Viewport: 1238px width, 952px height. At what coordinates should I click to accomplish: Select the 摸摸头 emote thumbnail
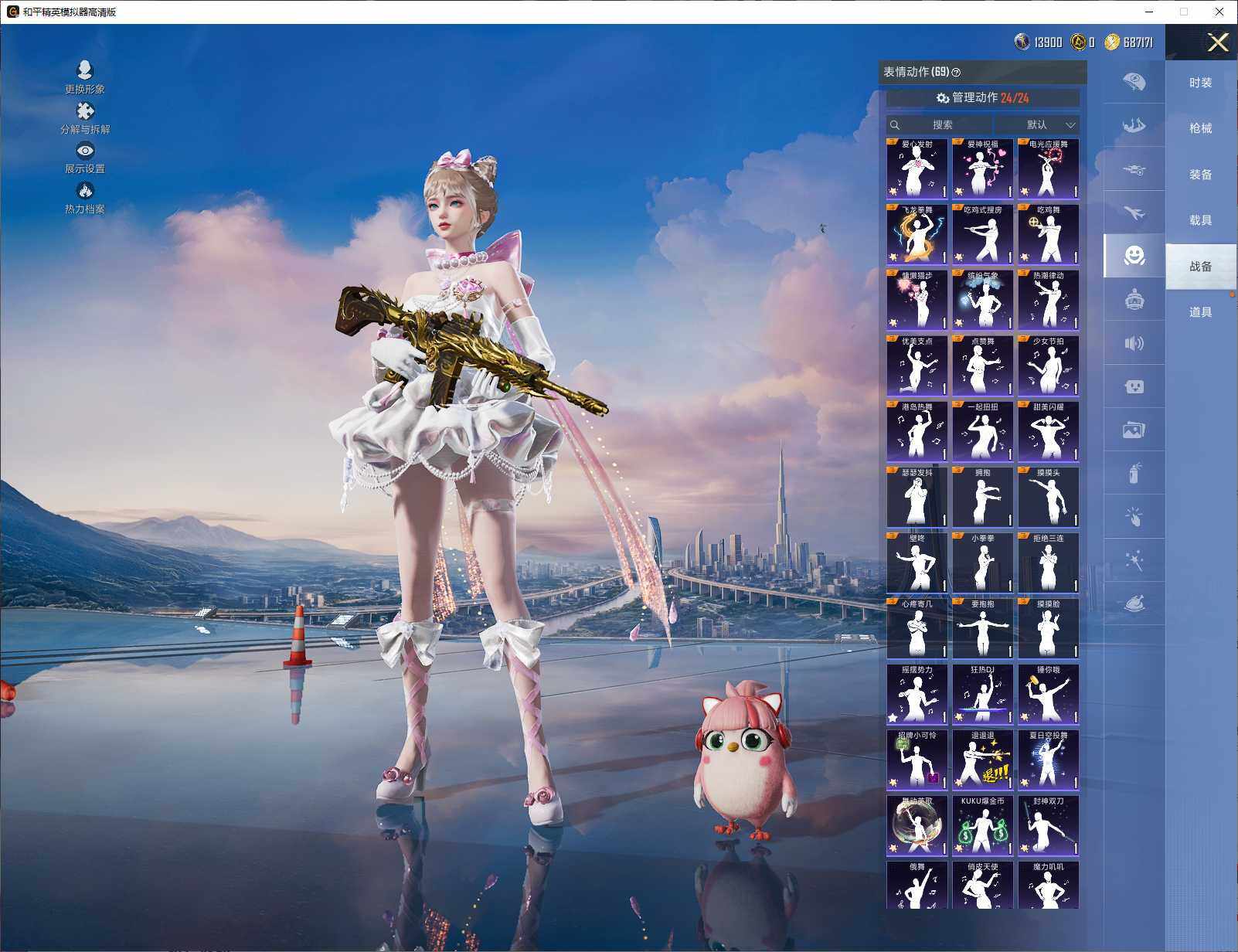click(1049, 498)
